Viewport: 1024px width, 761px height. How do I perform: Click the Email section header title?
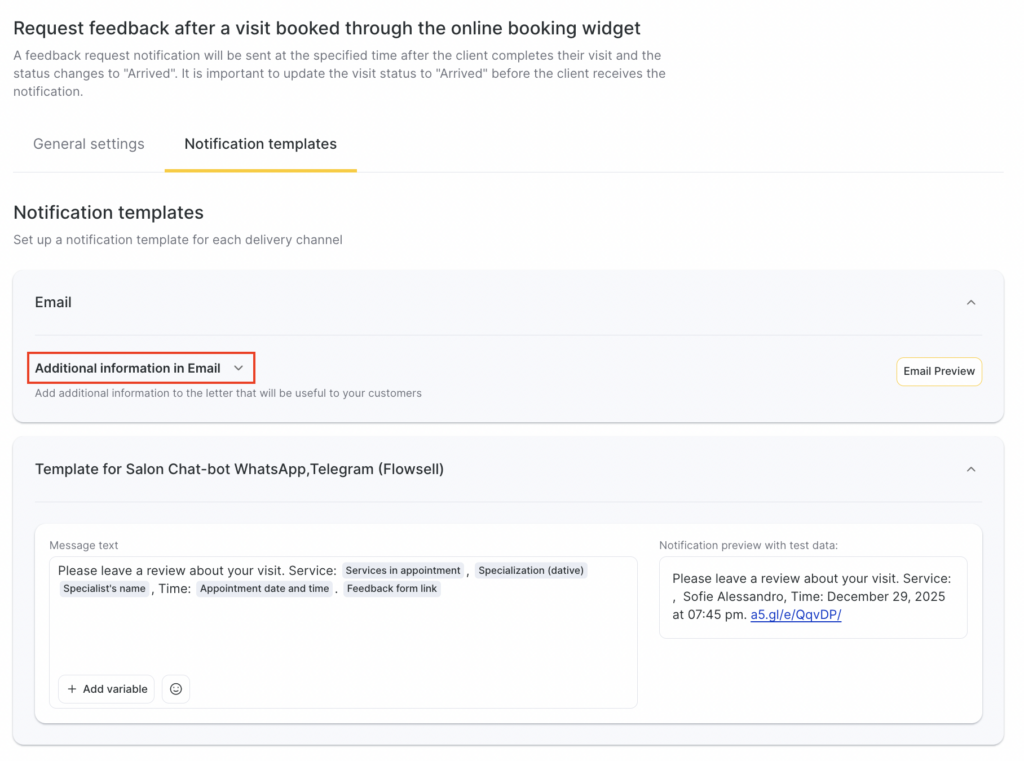(x=53, y=302)
